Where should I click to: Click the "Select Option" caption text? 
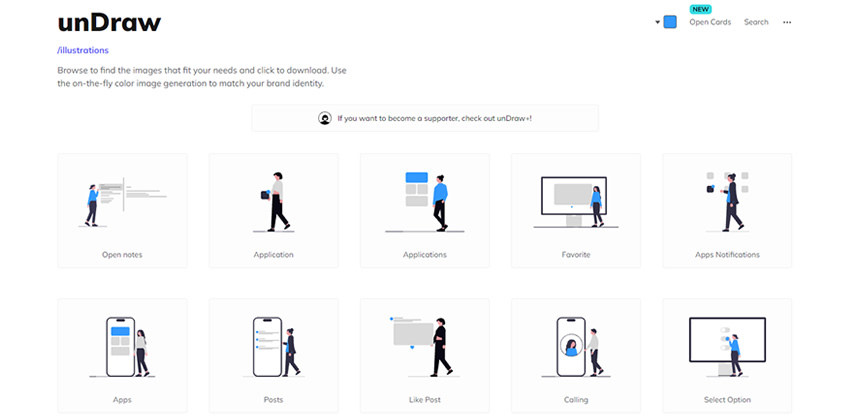(727, 400)
